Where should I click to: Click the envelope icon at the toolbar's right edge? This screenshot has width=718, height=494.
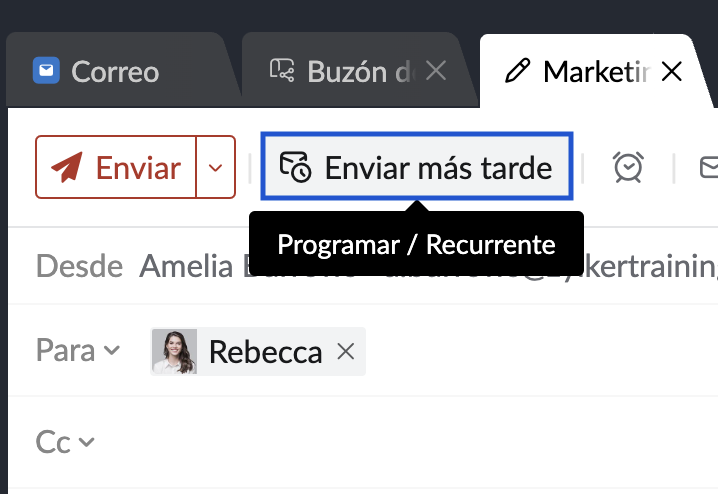click(708, 167)
